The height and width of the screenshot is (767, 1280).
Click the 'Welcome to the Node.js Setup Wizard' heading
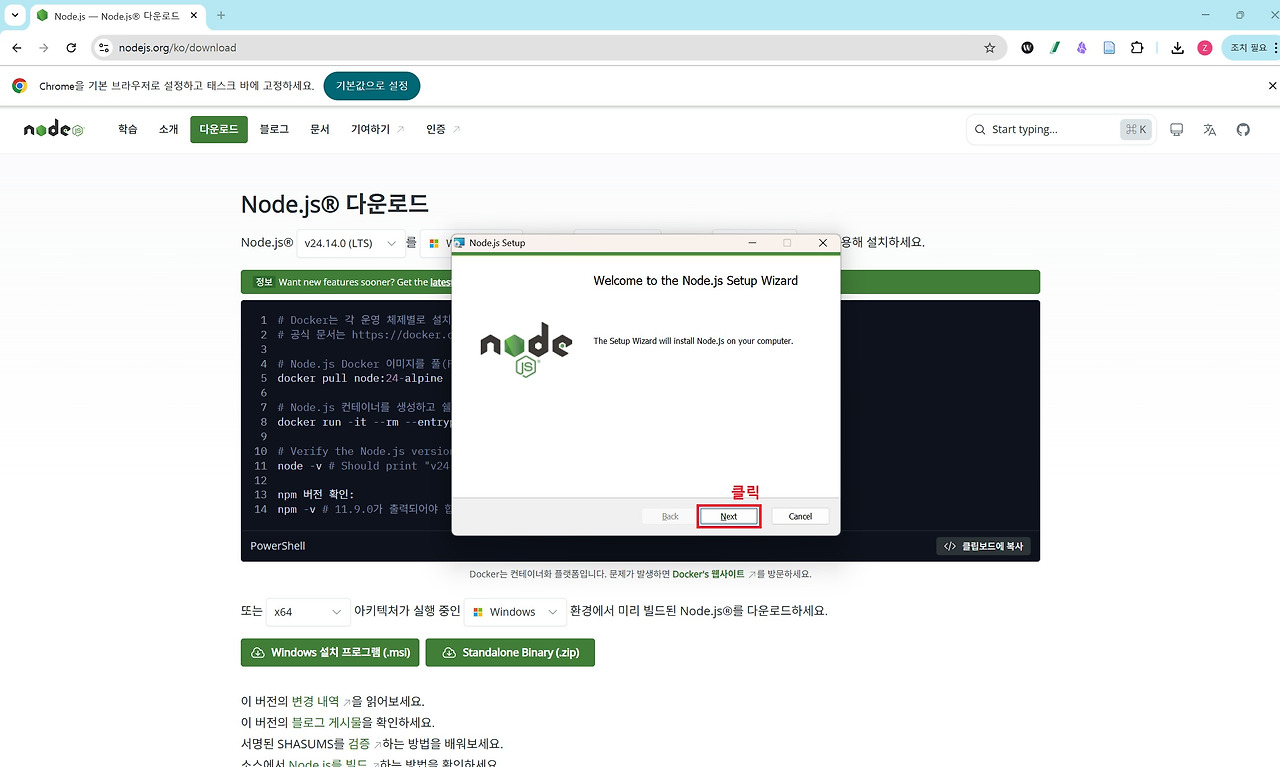click(x=696, y=281)
